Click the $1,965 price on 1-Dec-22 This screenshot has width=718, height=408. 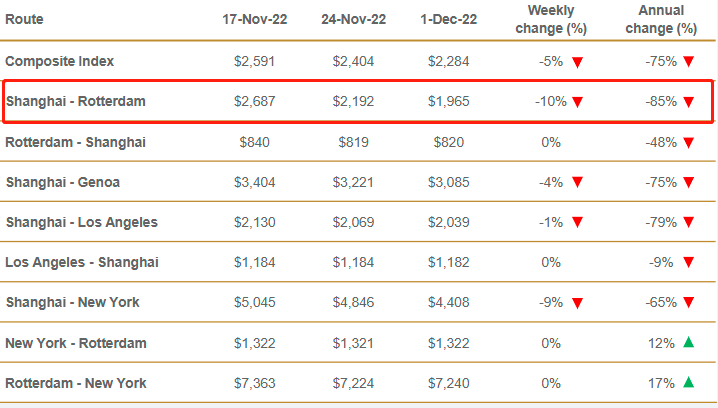pos(448,101)
